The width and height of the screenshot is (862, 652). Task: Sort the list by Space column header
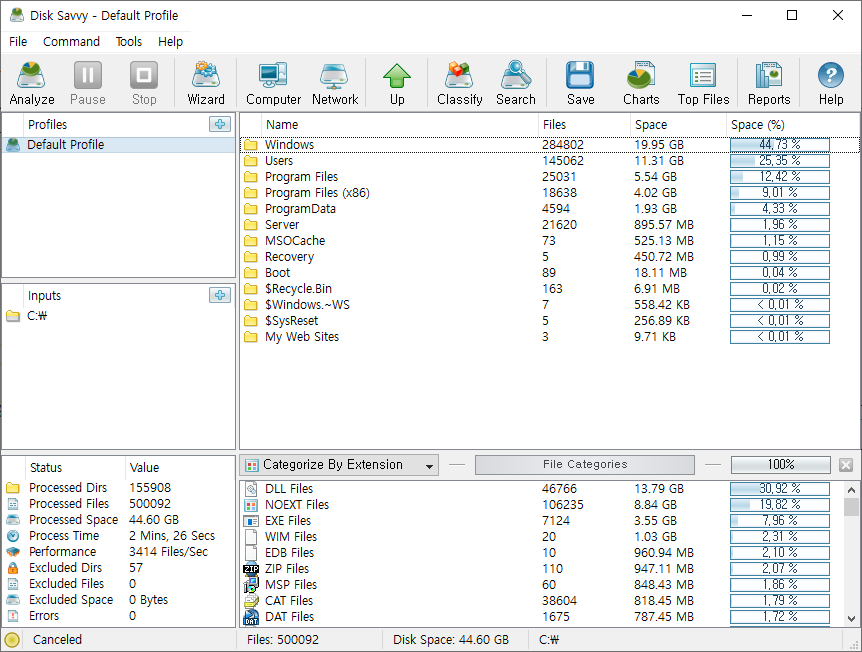(678, 125)
